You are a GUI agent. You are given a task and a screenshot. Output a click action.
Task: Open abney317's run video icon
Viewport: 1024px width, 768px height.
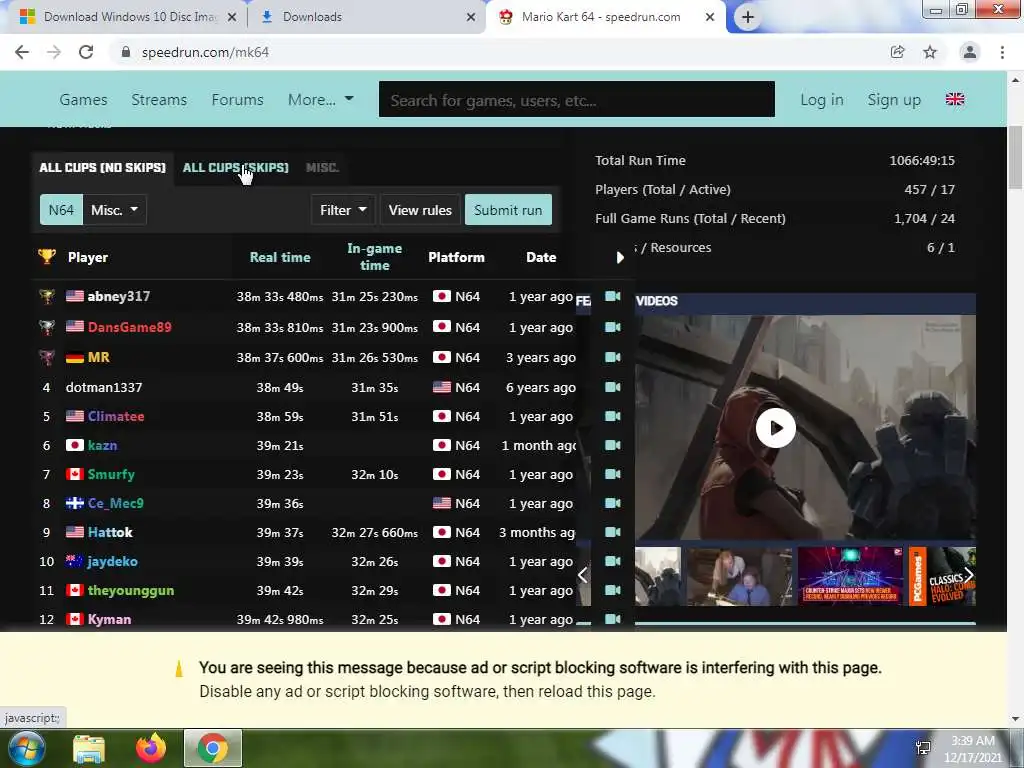coord(613,296)
